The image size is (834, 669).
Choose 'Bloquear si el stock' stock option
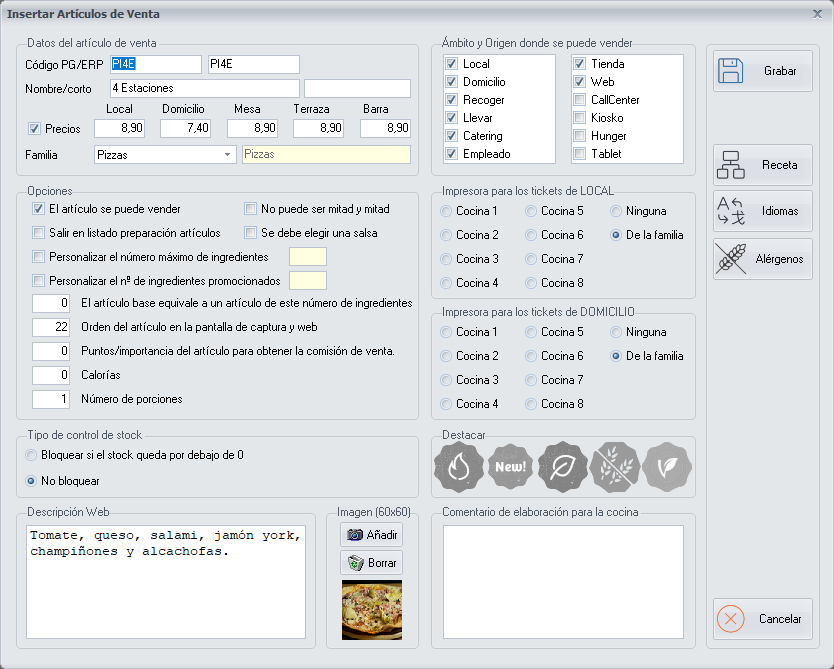[33, 455]
